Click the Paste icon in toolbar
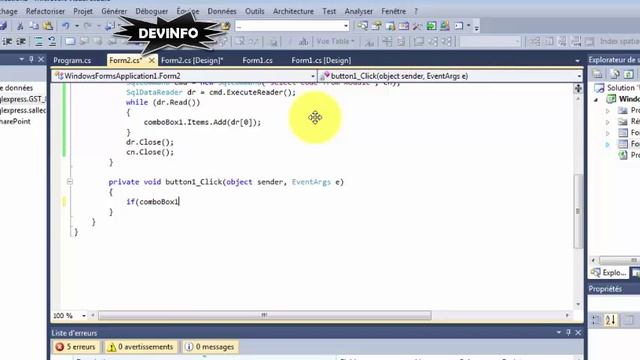Image resolution: width=640 pixels, height=360 pixels. point(48,26)
